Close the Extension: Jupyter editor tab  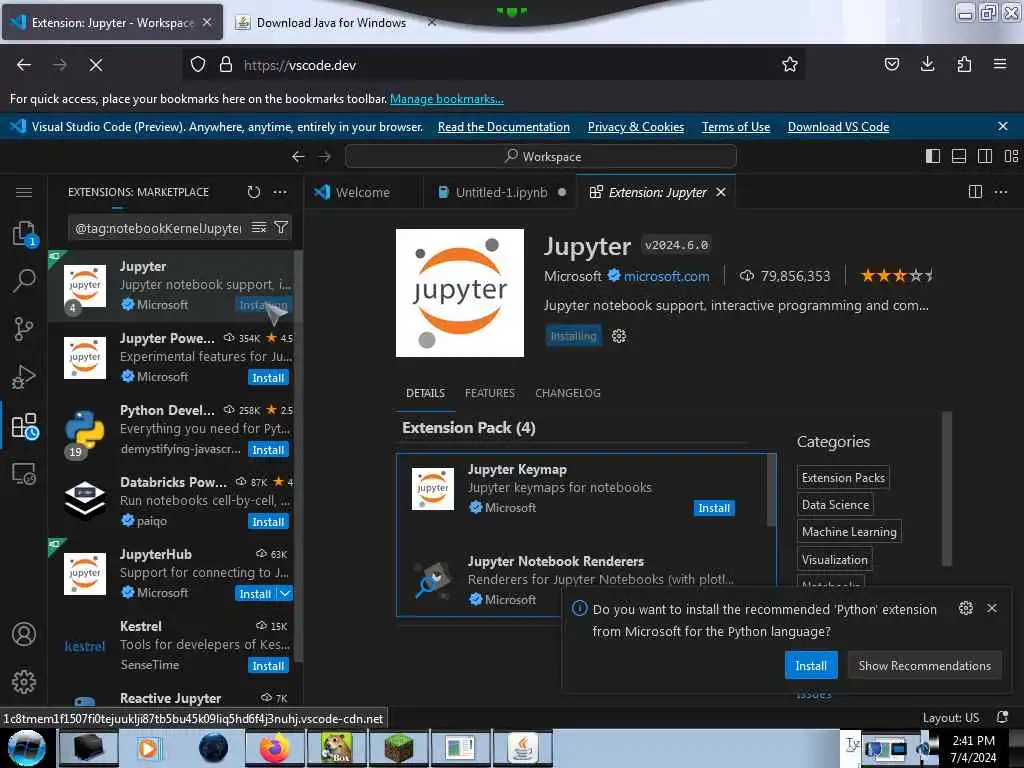(x=721, y=192)
